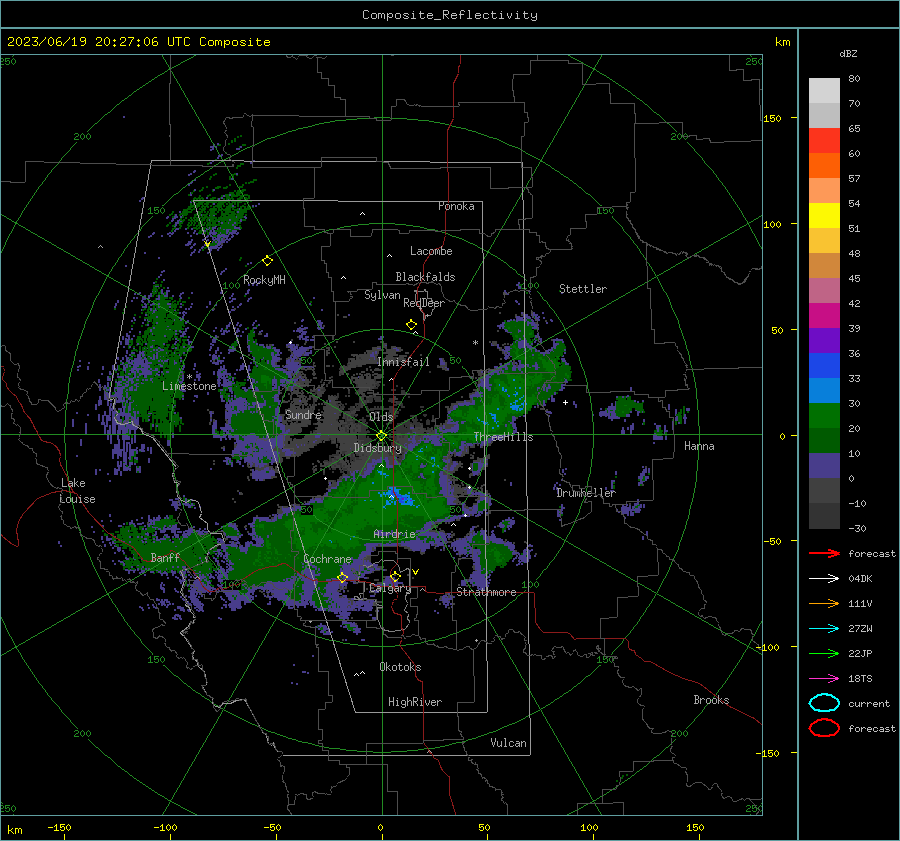Click the Ponoka label
Image resolution: width=900 pixels, height=841 pixels.
(x=456, y=206)
